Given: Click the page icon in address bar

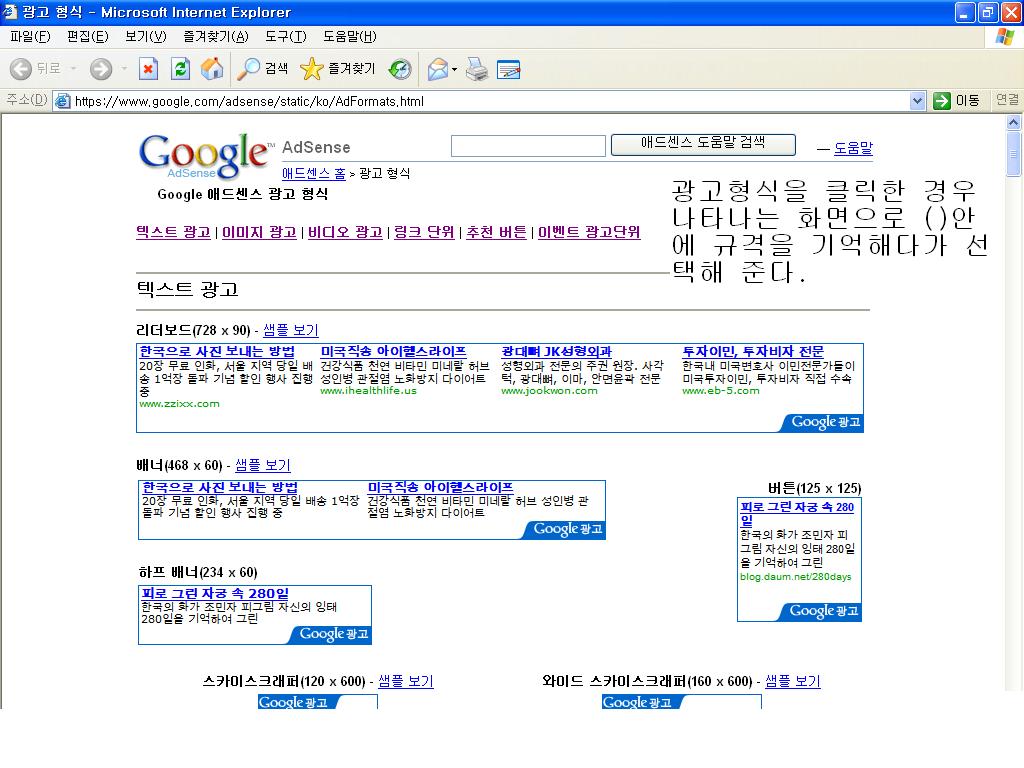Looking at the screenshot, I should pos(63,101).
